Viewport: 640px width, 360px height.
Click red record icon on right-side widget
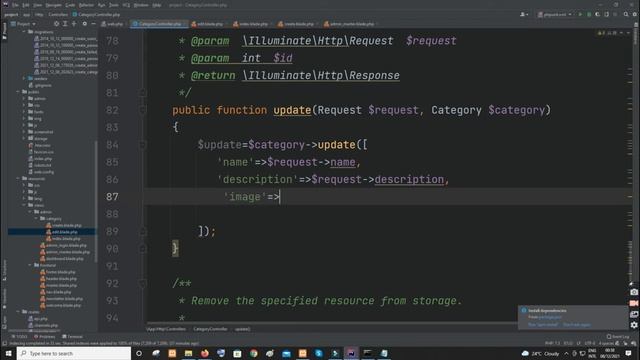(x=633, y=303)
